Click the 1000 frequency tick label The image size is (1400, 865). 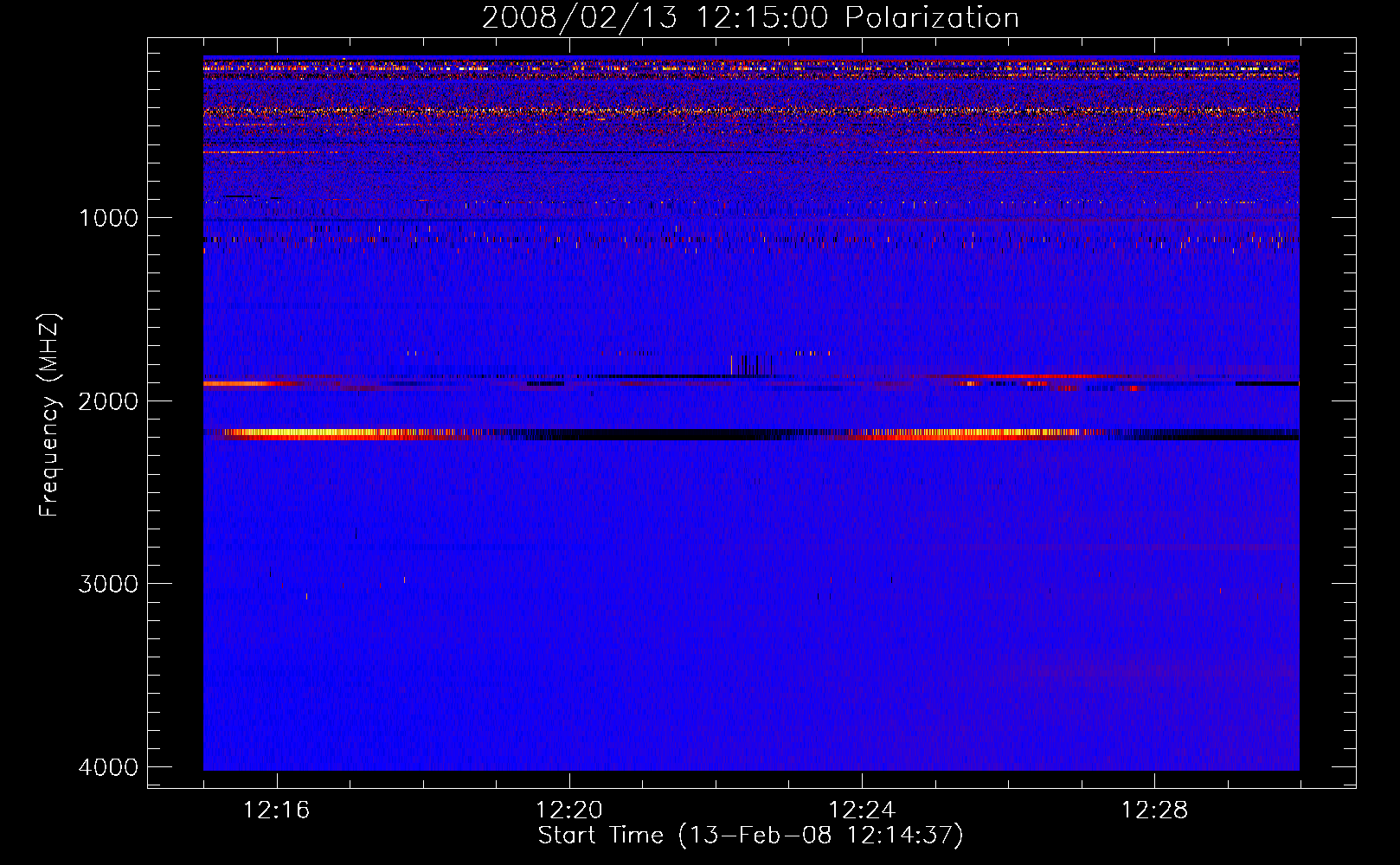click(x=108, y=218)
